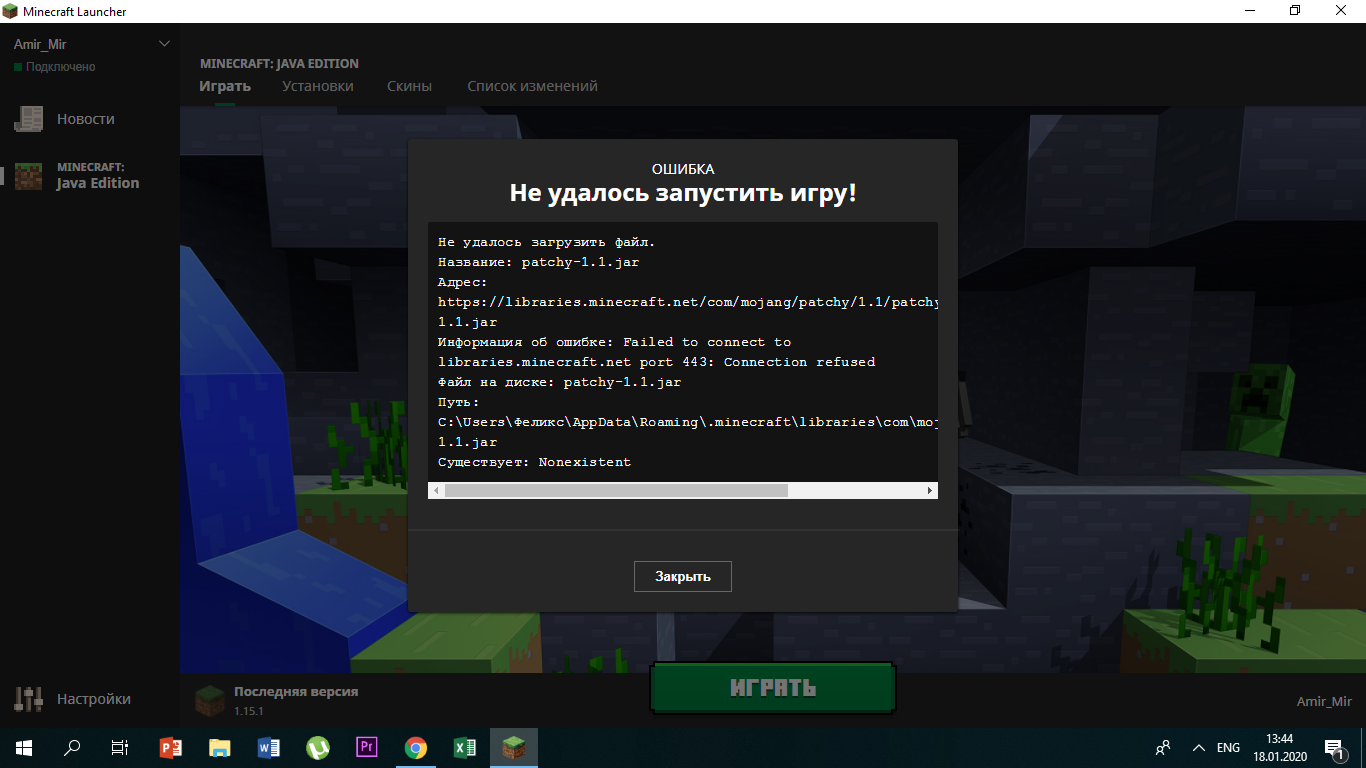Image resolution: width=1366 pixels, height=768 pixels.
Task: Click the line "Не удалось загрузить файл."
Action: click(x=546, y=242)
